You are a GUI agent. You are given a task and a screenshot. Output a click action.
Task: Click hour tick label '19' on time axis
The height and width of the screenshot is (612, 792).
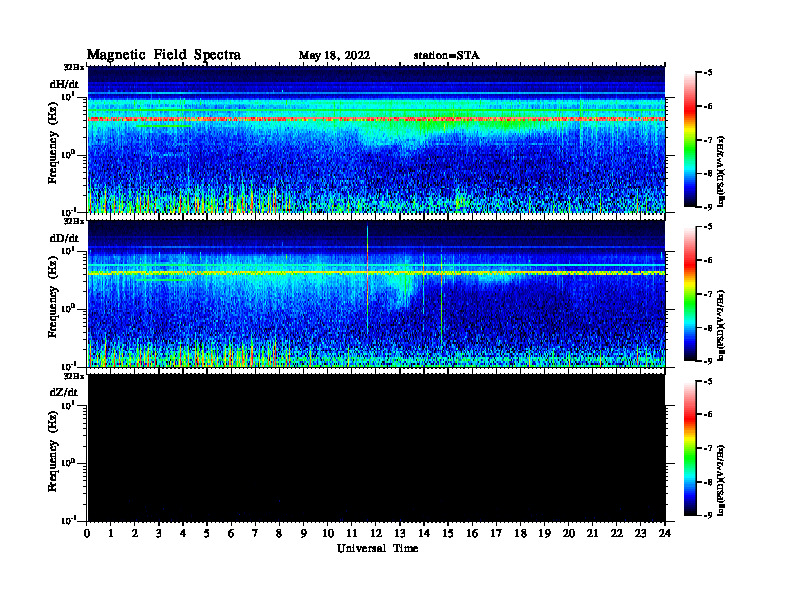coord(544,534)
